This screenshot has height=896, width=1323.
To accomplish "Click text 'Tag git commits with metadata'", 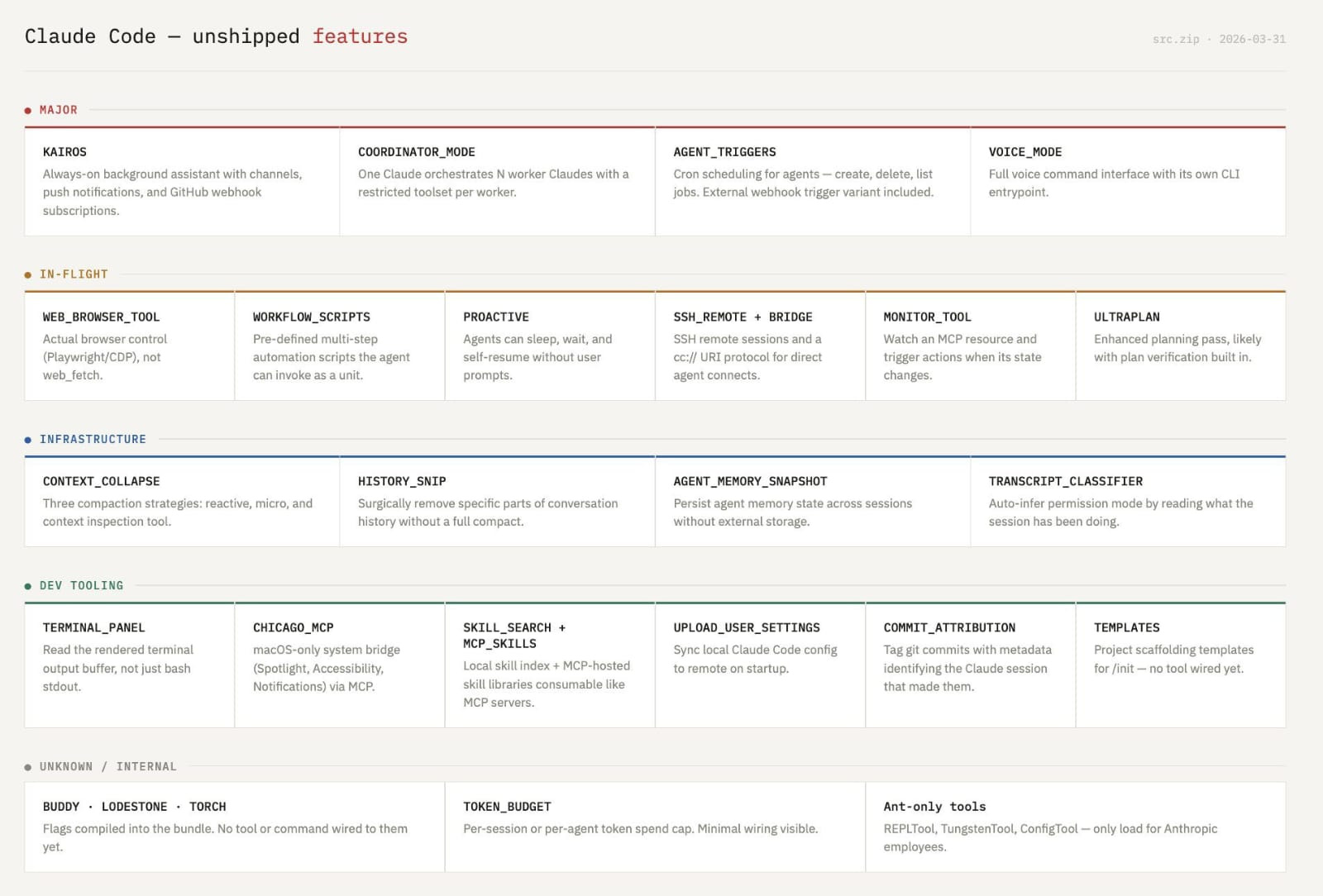I will coord(967,650).
